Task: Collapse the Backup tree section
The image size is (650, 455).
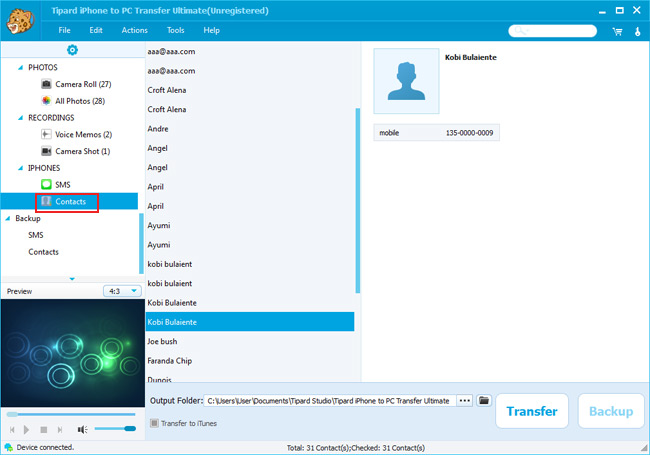Action: pyautogui.click(x=7, y=218)
